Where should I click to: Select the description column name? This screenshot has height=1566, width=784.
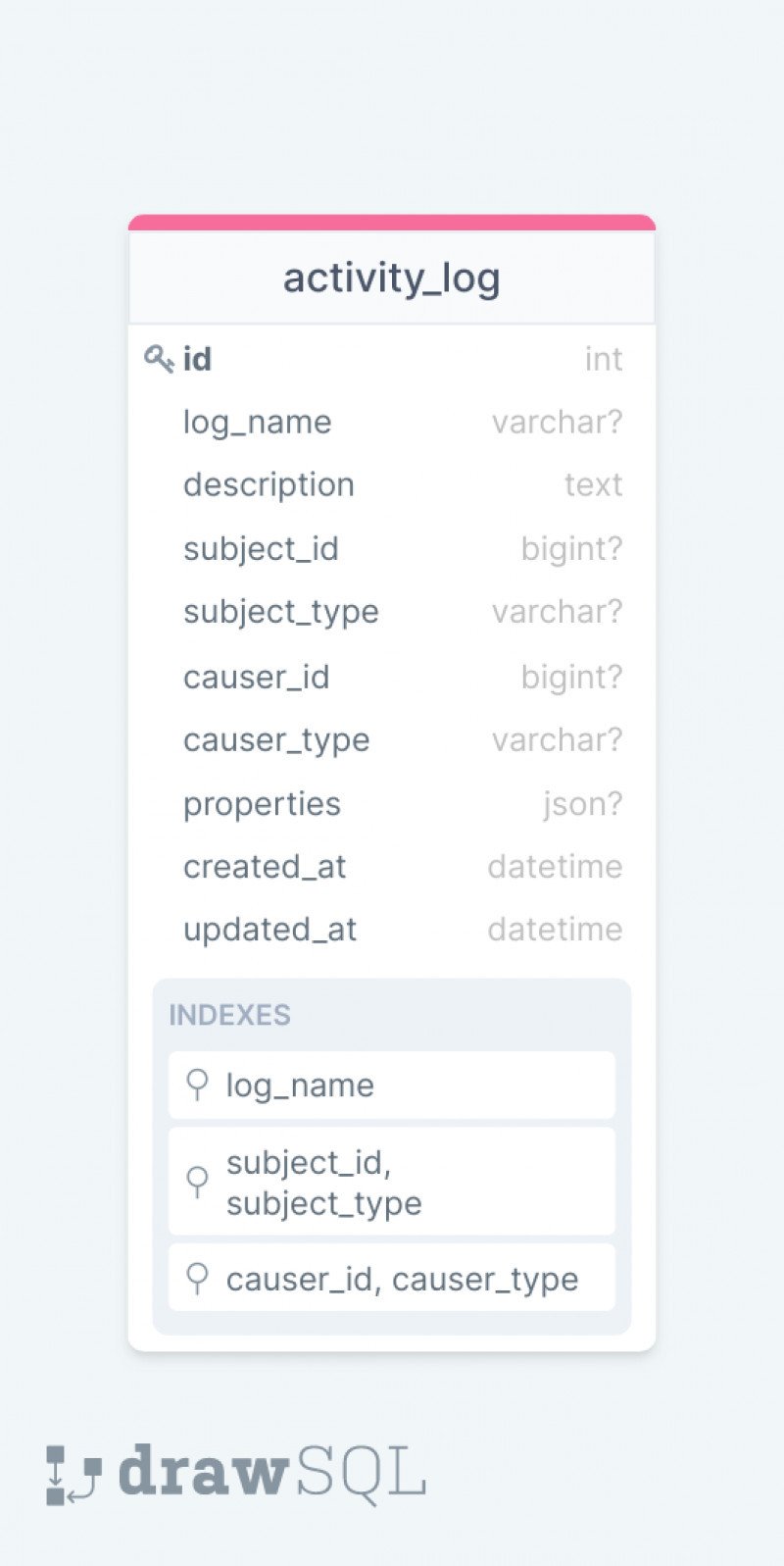click(269, 485)
